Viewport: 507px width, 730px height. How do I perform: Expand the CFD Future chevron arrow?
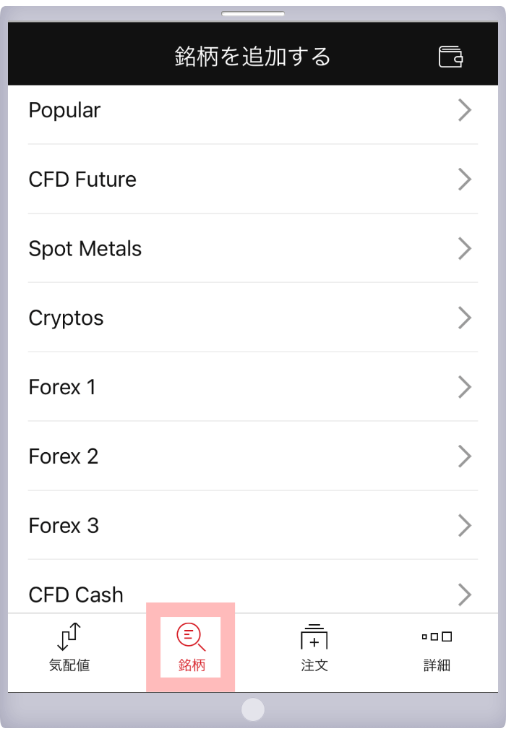[x=465, y=179]
